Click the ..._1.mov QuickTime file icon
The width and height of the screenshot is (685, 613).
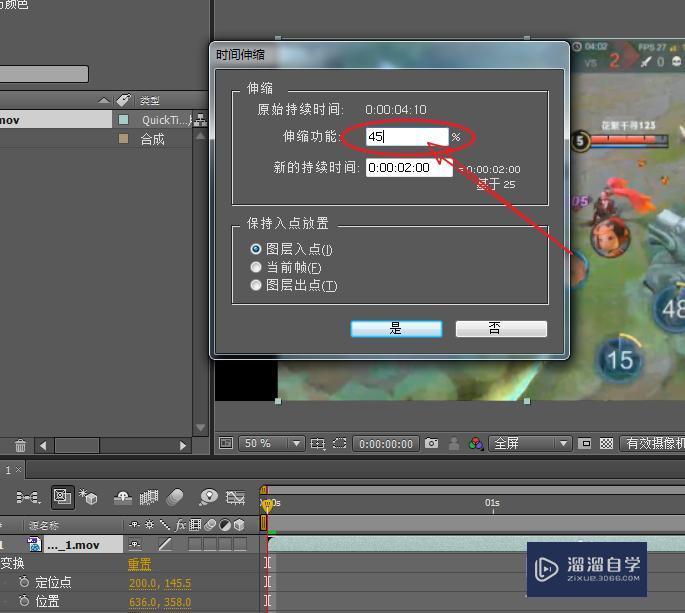[x=35, y=544]
